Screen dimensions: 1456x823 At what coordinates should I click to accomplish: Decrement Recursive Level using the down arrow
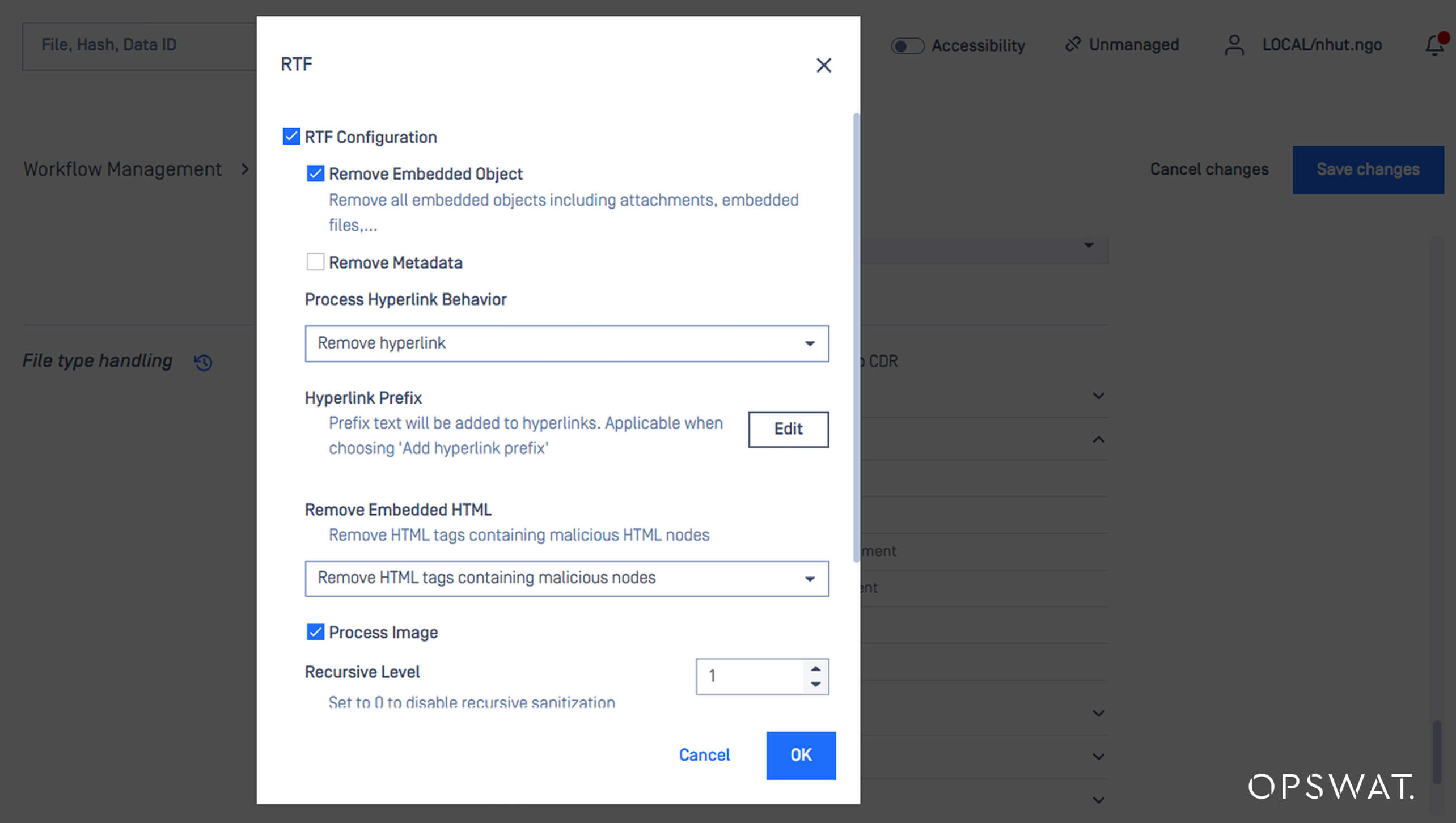pos(815,685)
